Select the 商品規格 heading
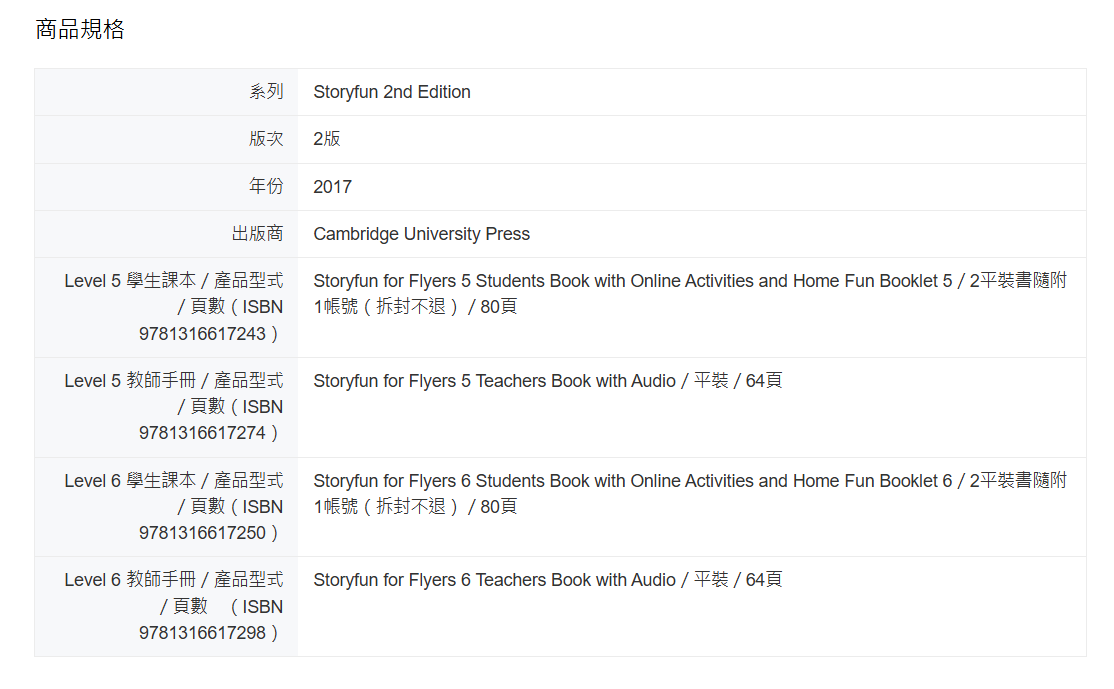This screenshot has width=1114, height=689. [80, 29]
